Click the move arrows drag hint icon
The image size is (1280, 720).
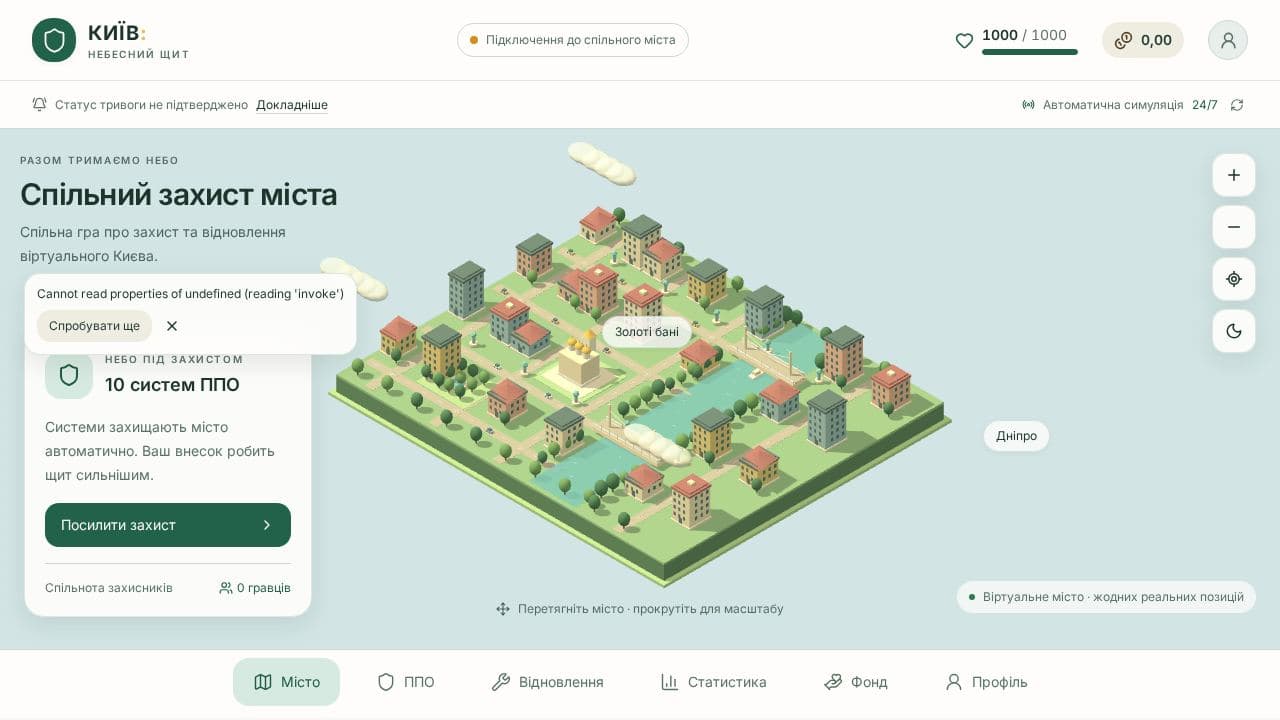click(x=503, y=609)
